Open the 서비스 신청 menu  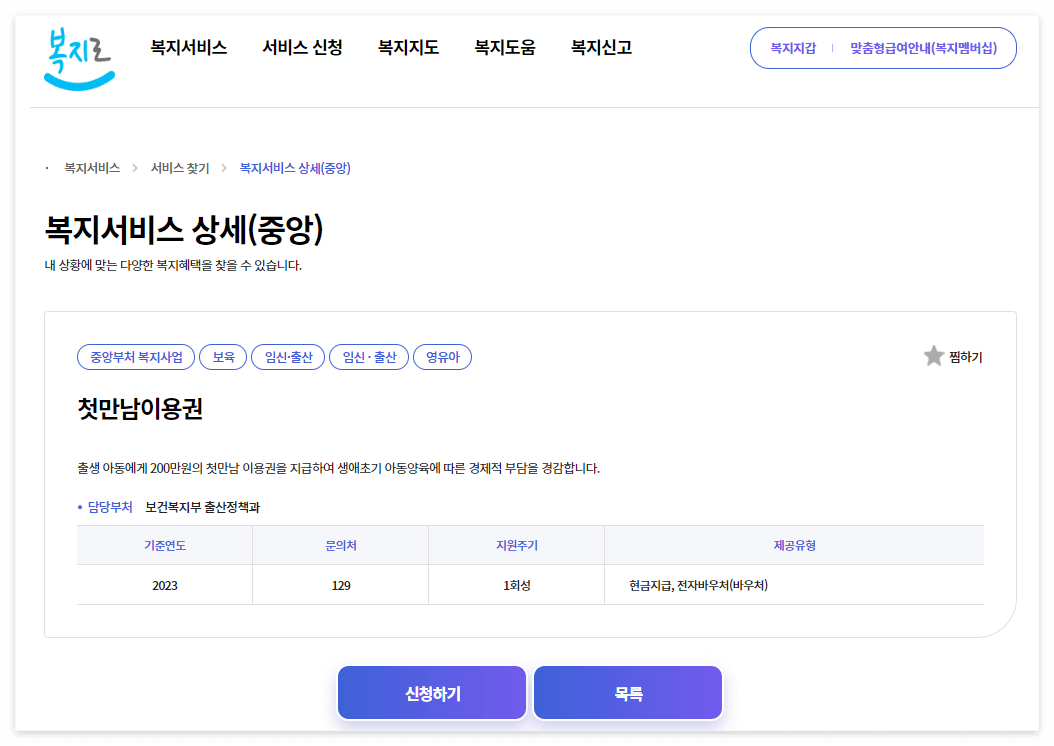click(x=303, y=47)
